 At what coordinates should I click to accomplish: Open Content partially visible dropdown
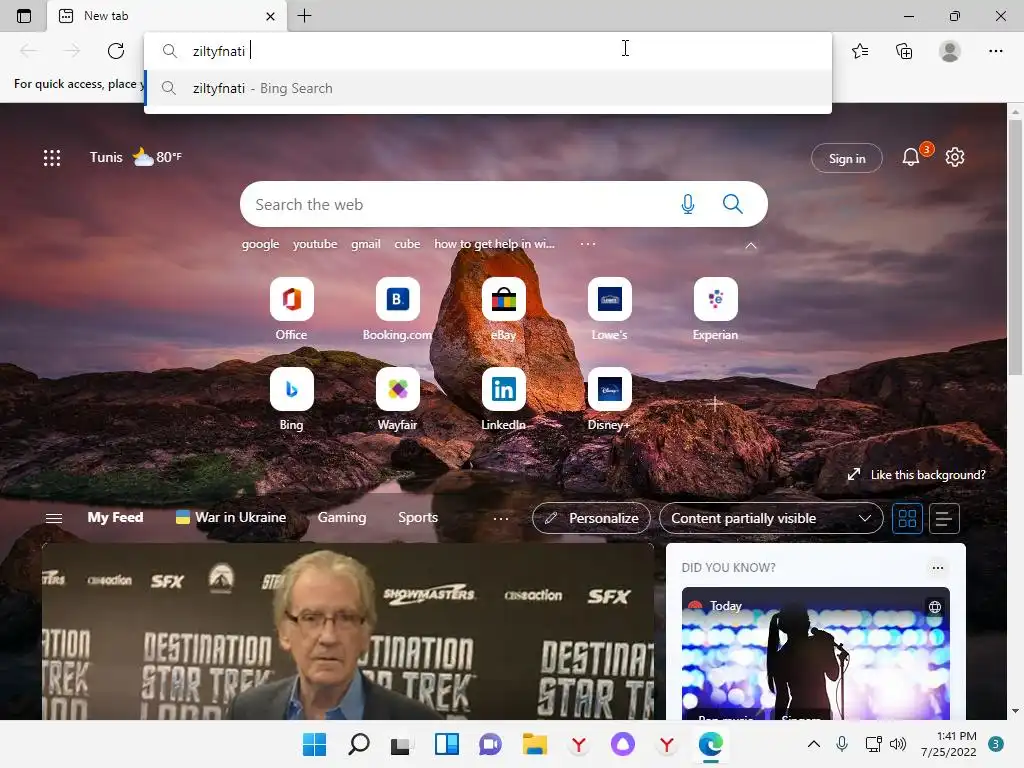(771, 518)
